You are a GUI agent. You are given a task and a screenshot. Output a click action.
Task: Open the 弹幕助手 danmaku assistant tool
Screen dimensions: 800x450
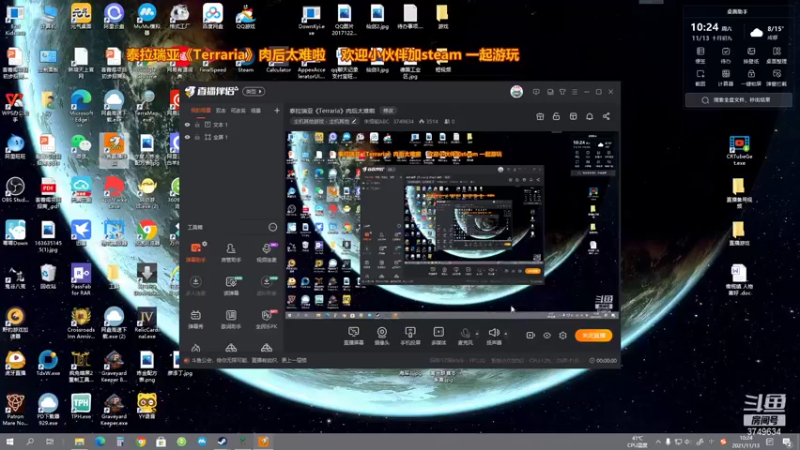coord(196,252)
